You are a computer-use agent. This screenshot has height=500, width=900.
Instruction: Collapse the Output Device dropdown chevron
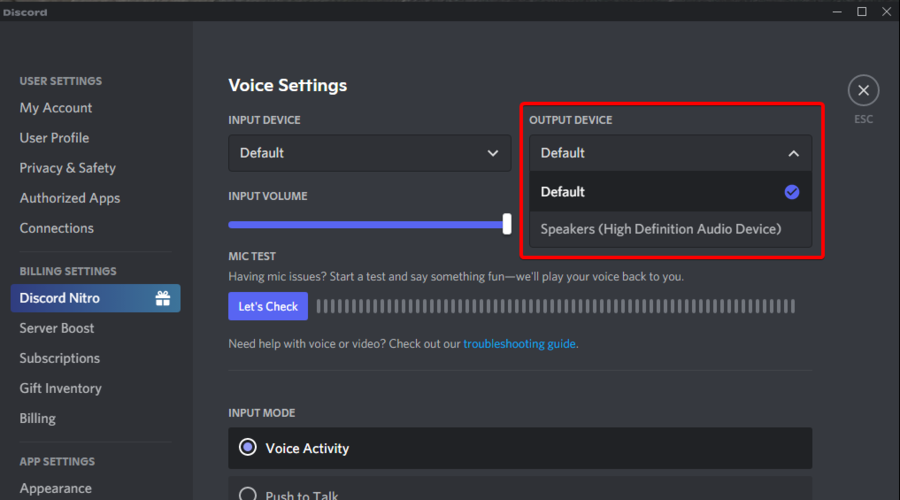coord(793,153)
